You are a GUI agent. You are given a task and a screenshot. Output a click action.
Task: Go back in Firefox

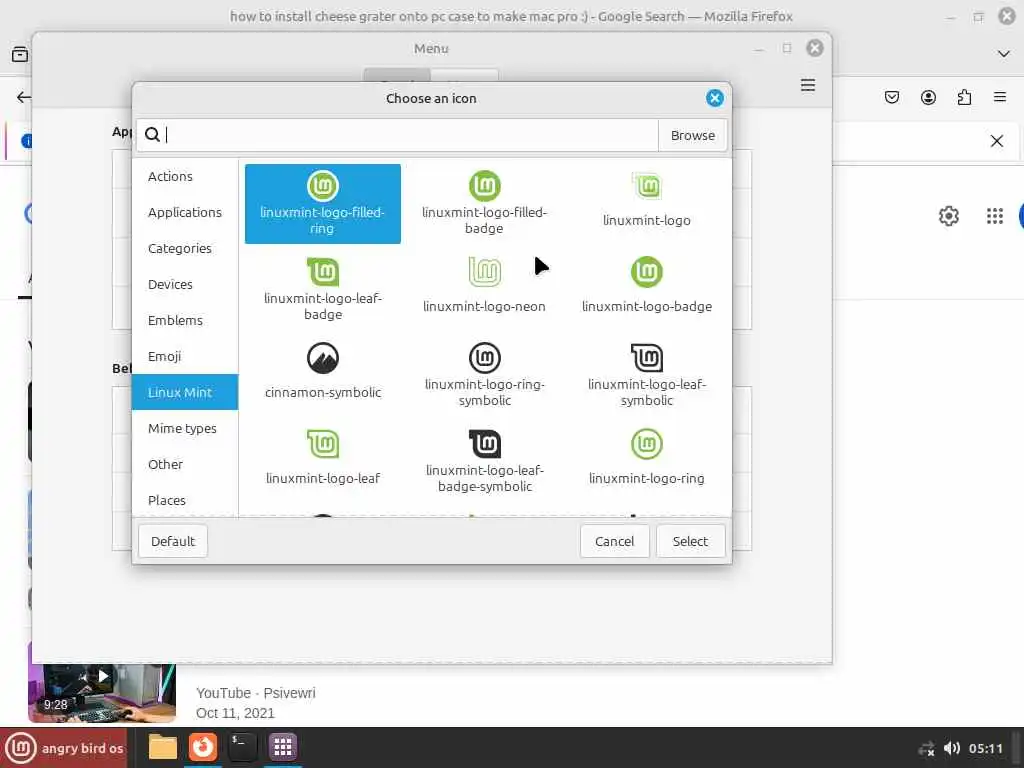pyautogui.click(x=24, y=97)
